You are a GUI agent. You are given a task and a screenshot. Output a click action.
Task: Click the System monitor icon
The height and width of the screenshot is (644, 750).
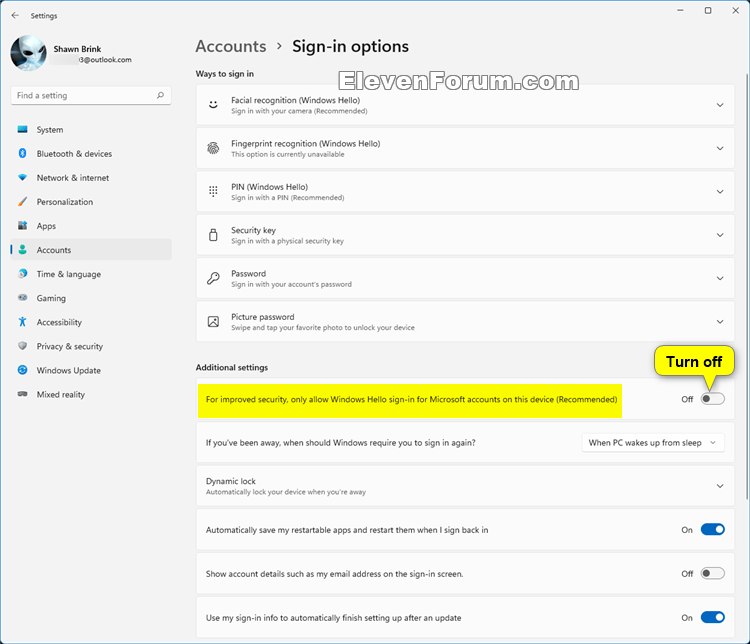click(22, 129)
